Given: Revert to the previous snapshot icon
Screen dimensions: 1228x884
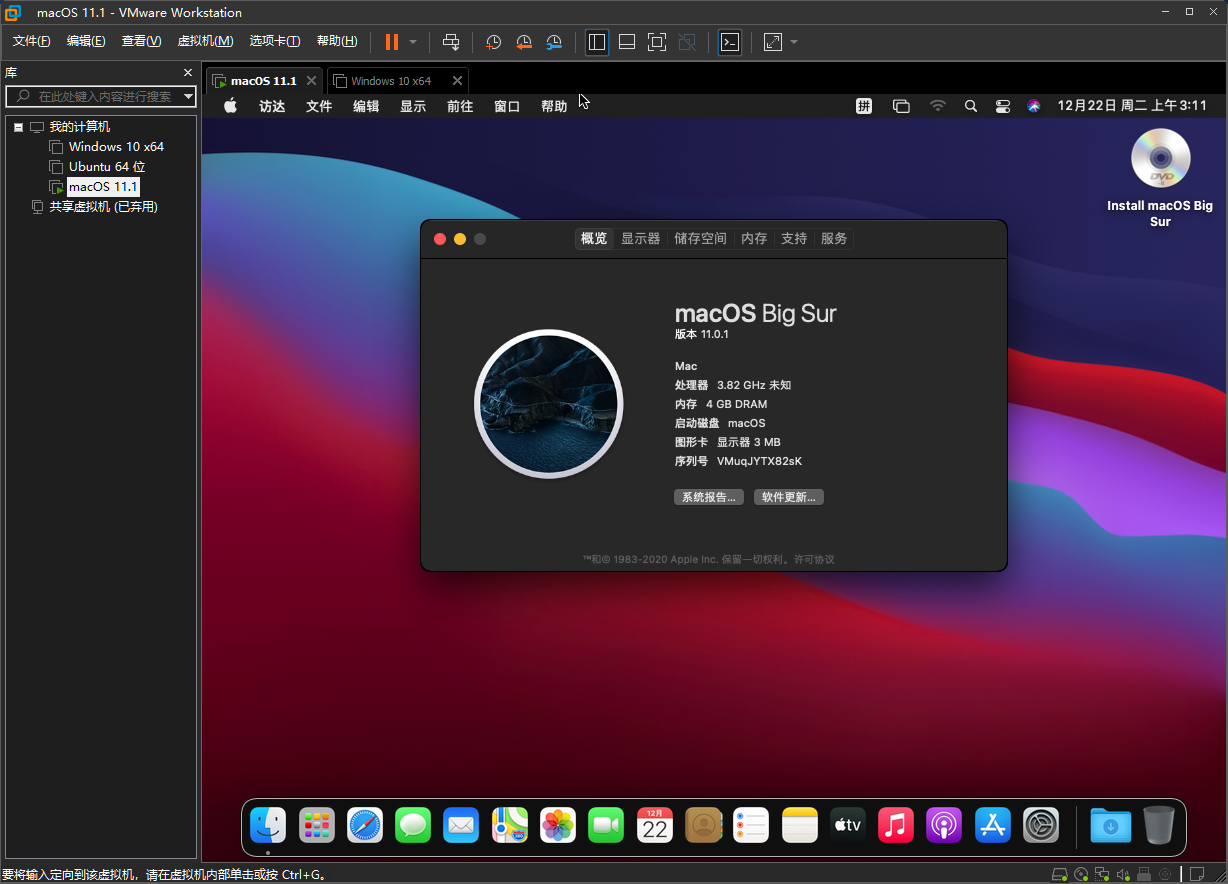Looking at the screenshot, I should (524, 42).
